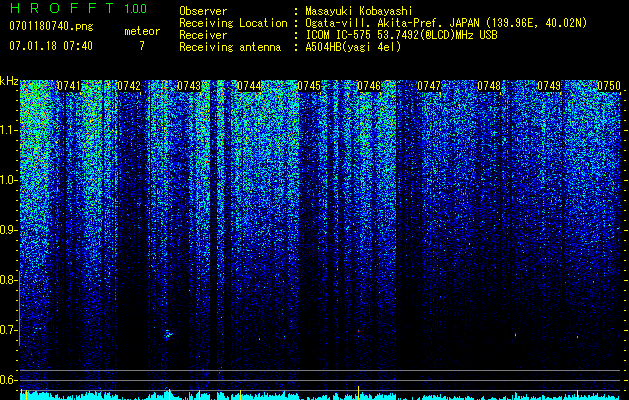Click the meteor label
The height and width of the screenshot is (400, 629).
[142, 31]
